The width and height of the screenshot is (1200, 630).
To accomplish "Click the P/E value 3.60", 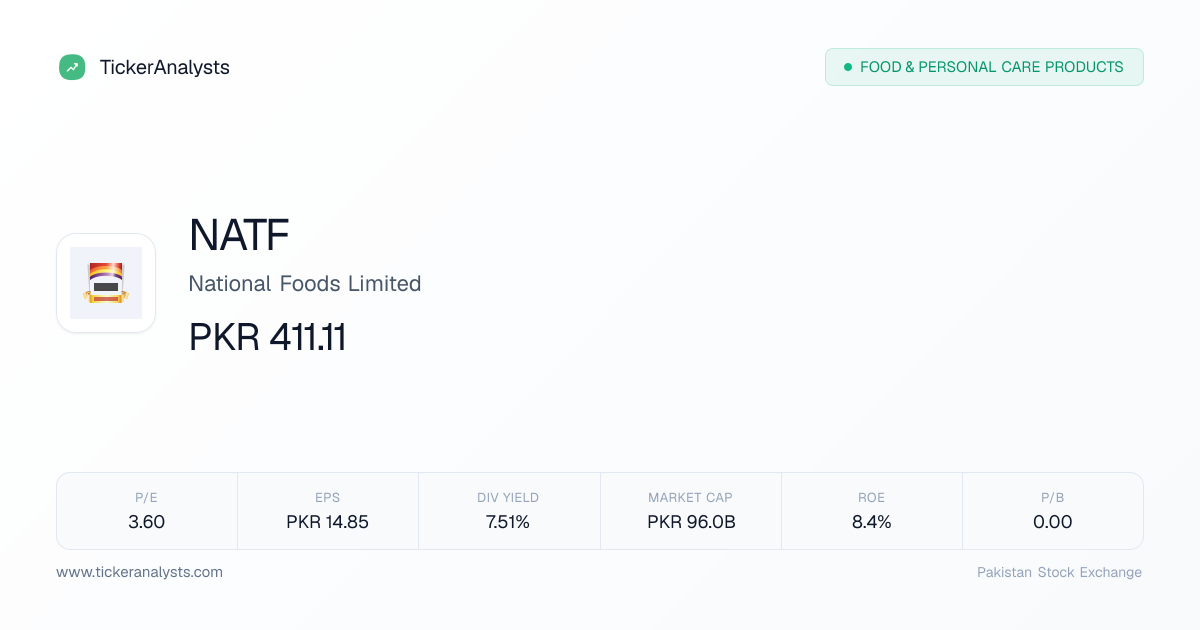I will 147,522.
